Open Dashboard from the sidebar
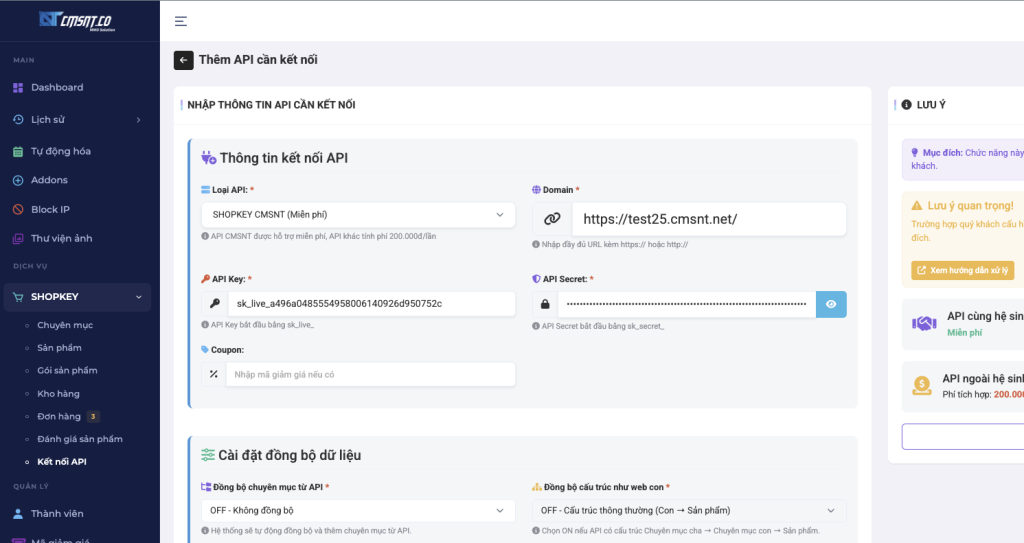 click(57, 87)
